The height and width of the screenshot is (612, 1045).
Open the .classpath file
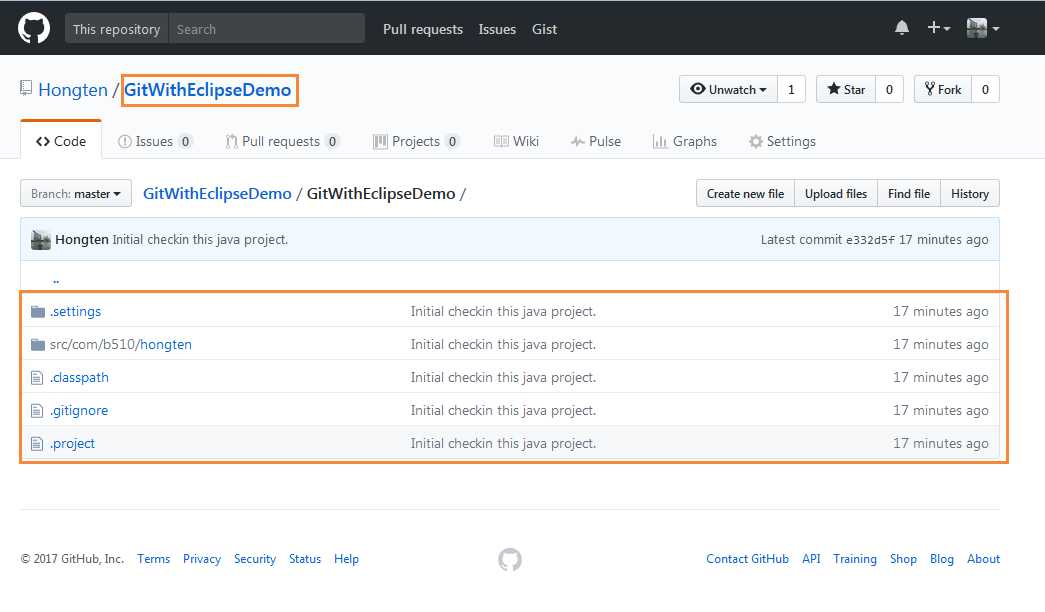[x=79, y=377]
